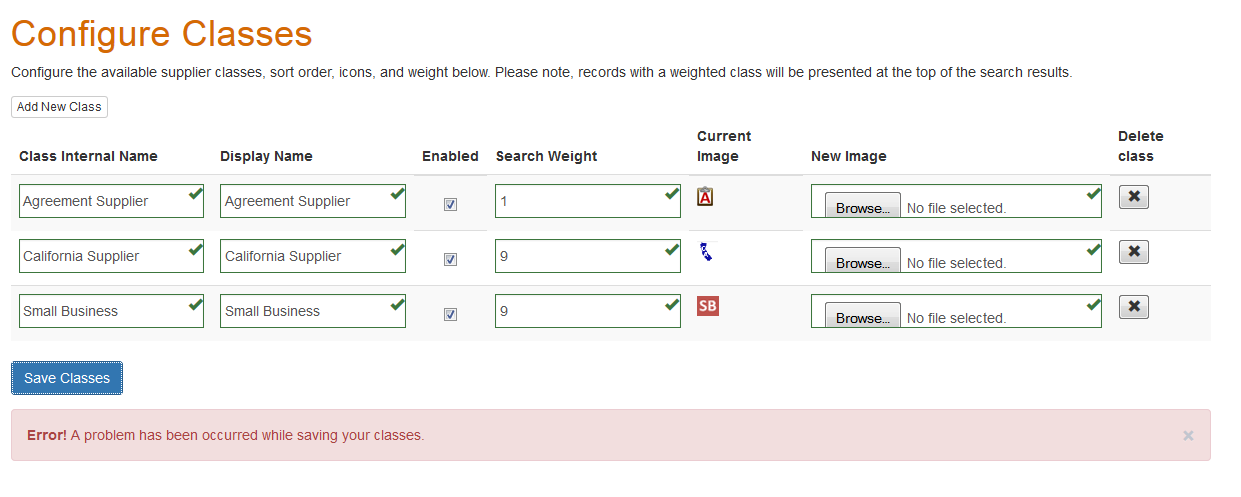The width and height of the screenshot is (1241, 497).
Task: Save the classes configuration
Action: [x=67, y=378]
